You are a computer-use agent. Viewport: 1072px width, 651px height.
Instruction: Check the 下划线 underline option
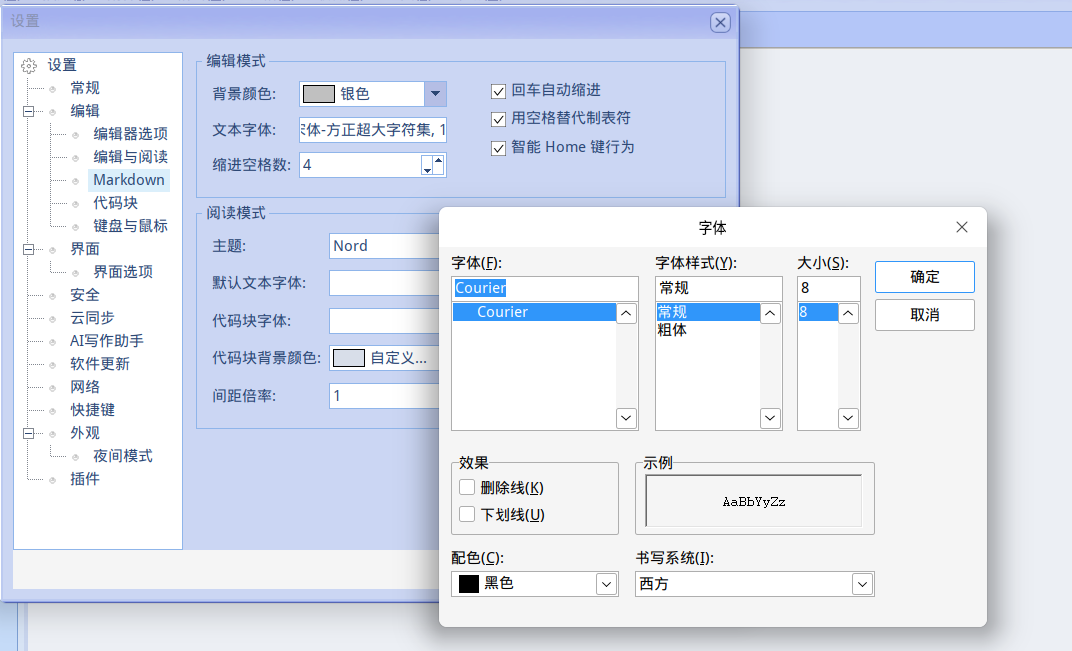tap(467, 514)
